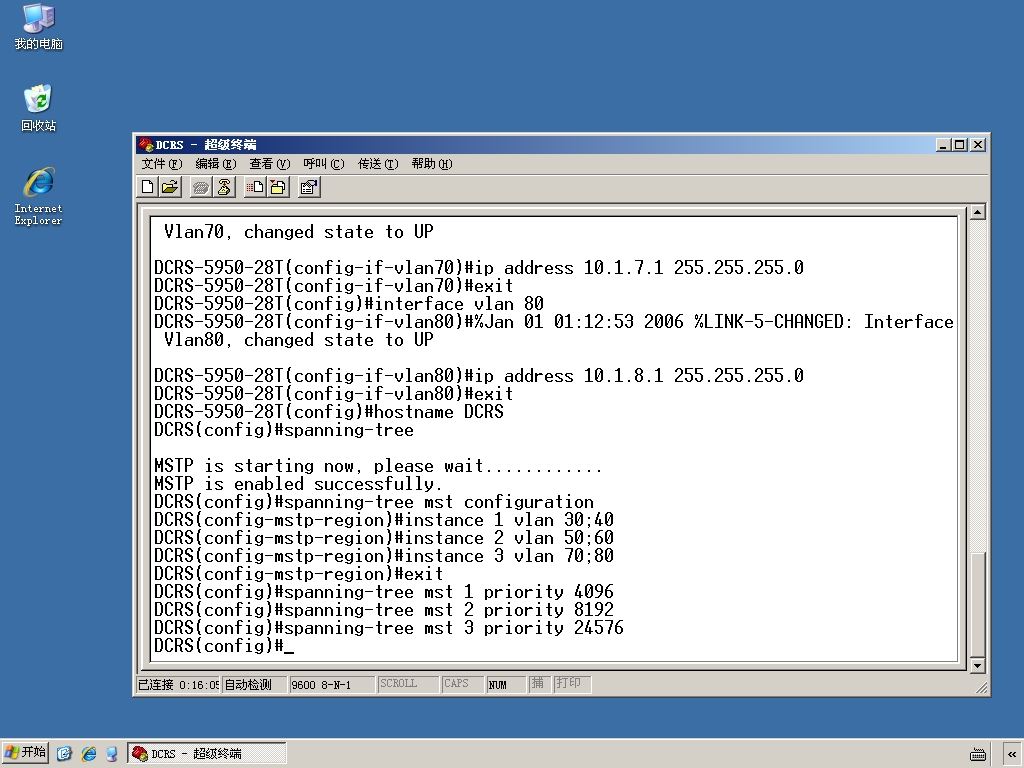Click the 'ip address 10.1.7.1' line
This screenshot has height=768, width=1024.
[479, 268]
